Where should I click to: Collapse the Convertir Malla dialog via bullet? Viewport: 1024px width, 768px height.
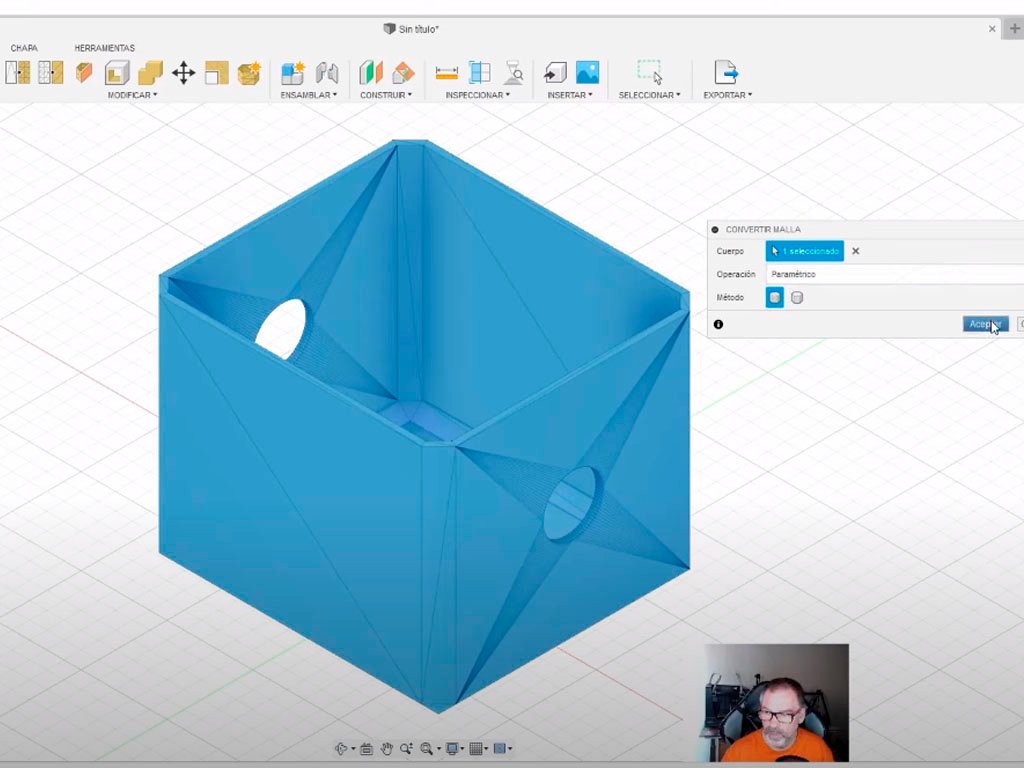pos(715,230)
